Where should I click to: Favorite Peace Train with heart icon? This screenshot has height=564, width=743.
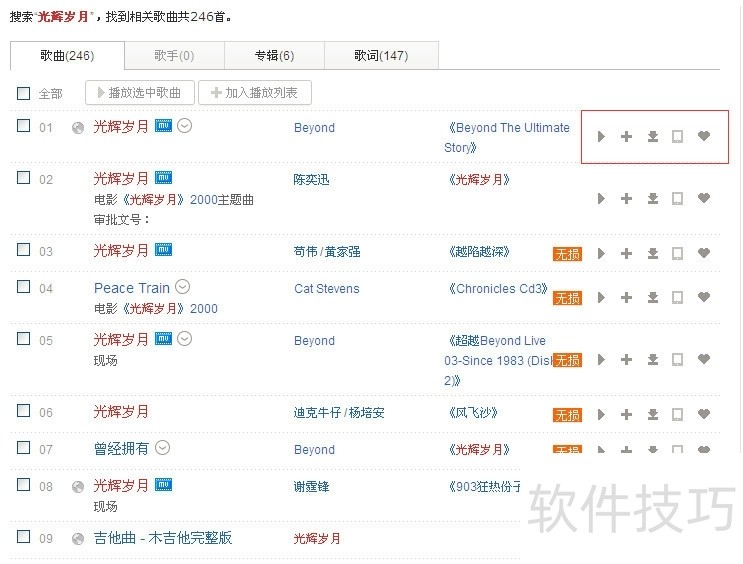coord(704,297)
